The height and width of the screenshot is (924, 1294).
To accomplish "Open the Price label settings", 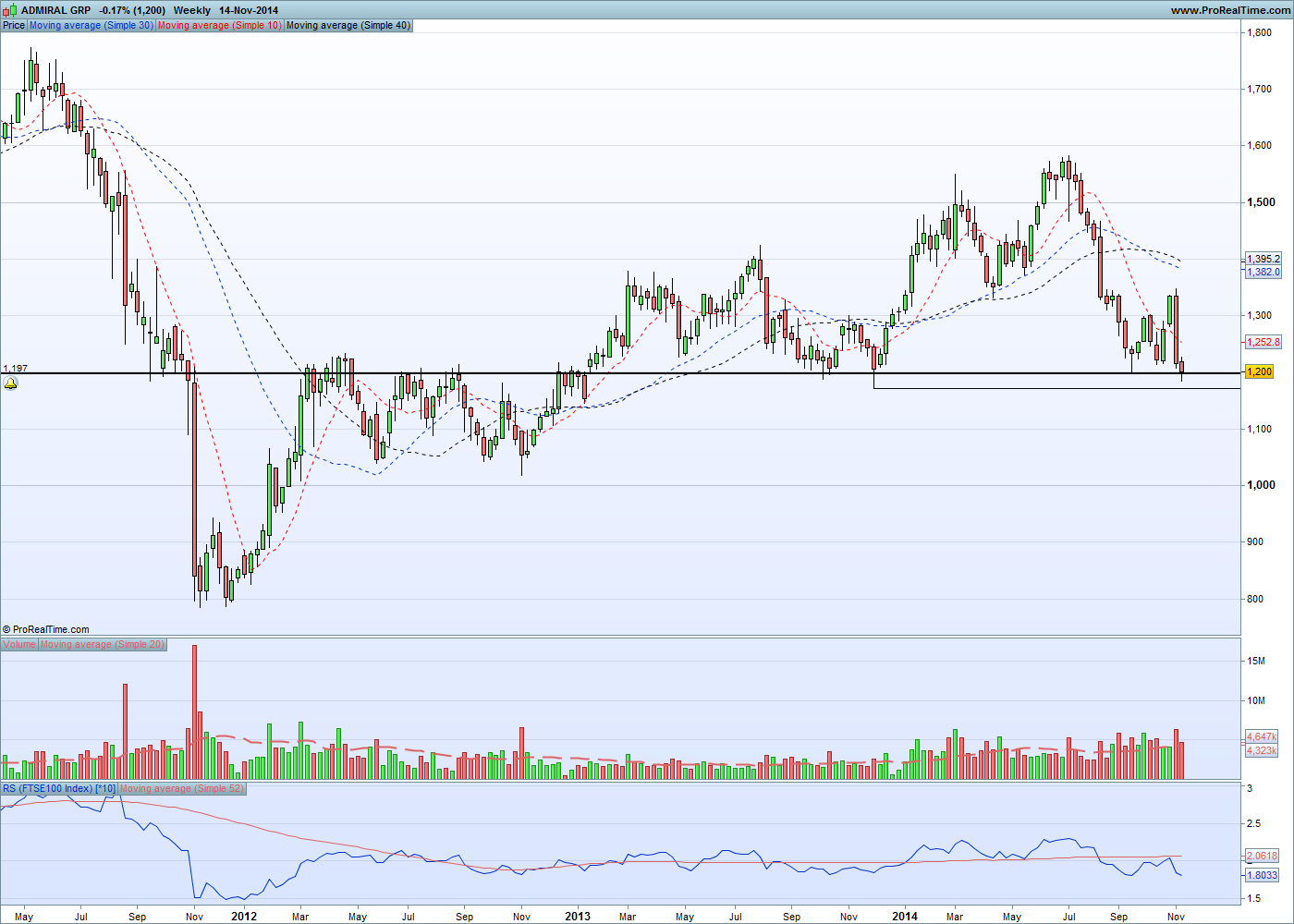I will [14, 25].
